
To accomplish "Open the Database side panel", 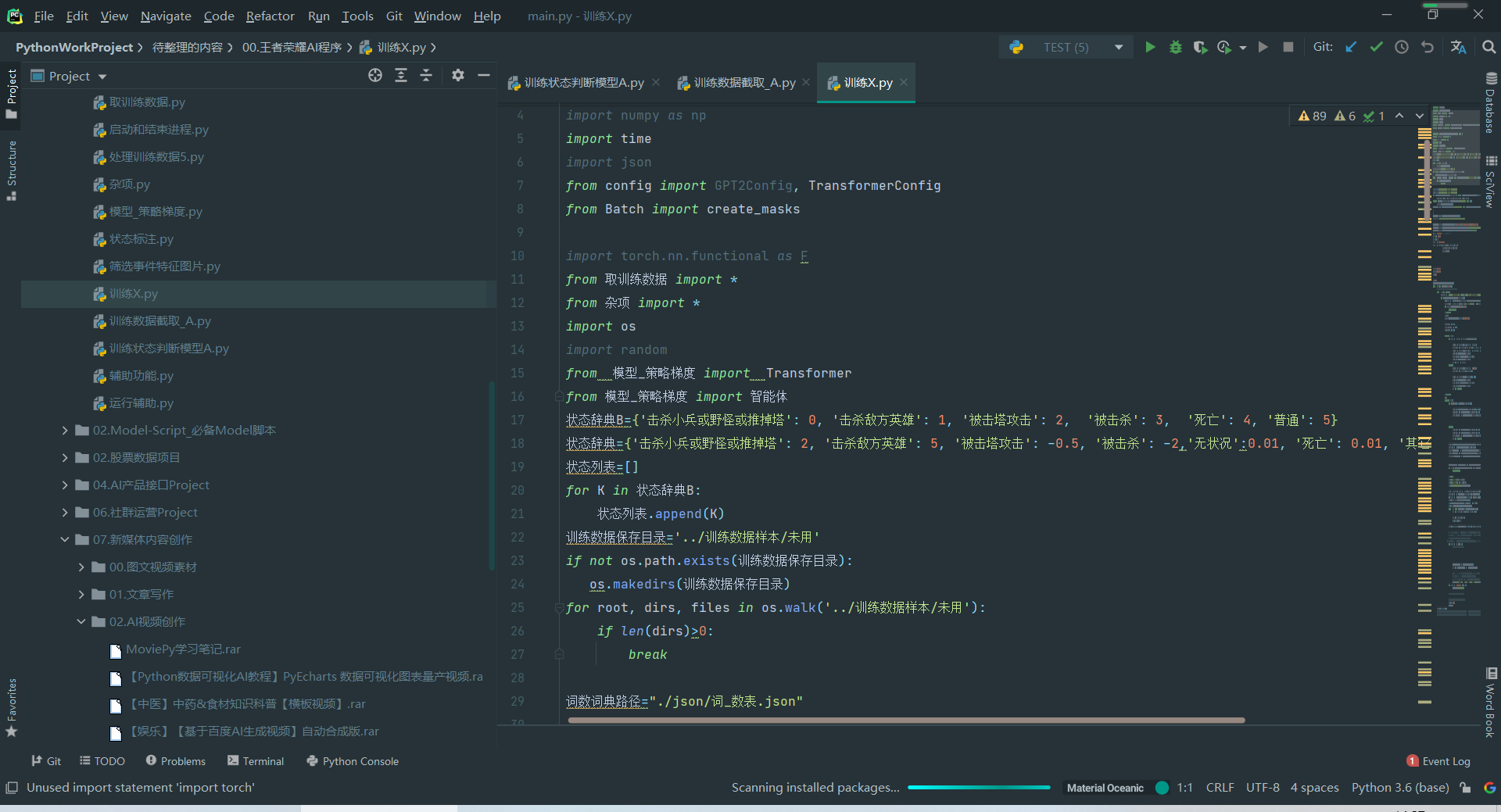I will (1491, 103).
